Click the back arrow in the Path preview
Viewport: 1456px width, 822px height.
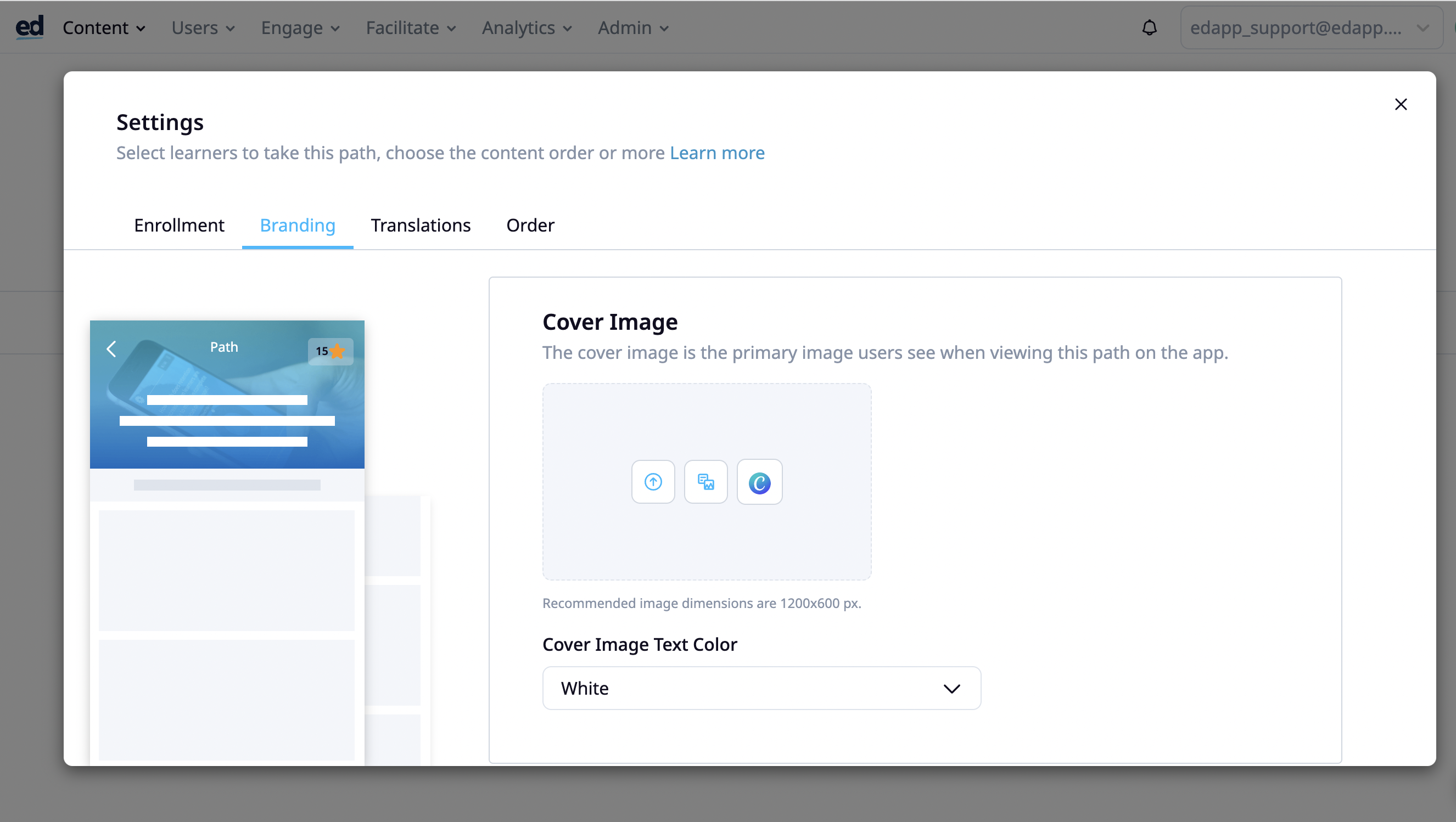pos(111,349)
